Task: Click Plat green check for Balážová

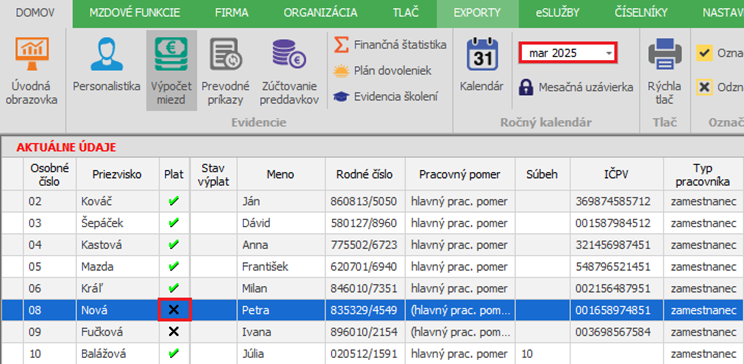Action: tap(174, 354)
